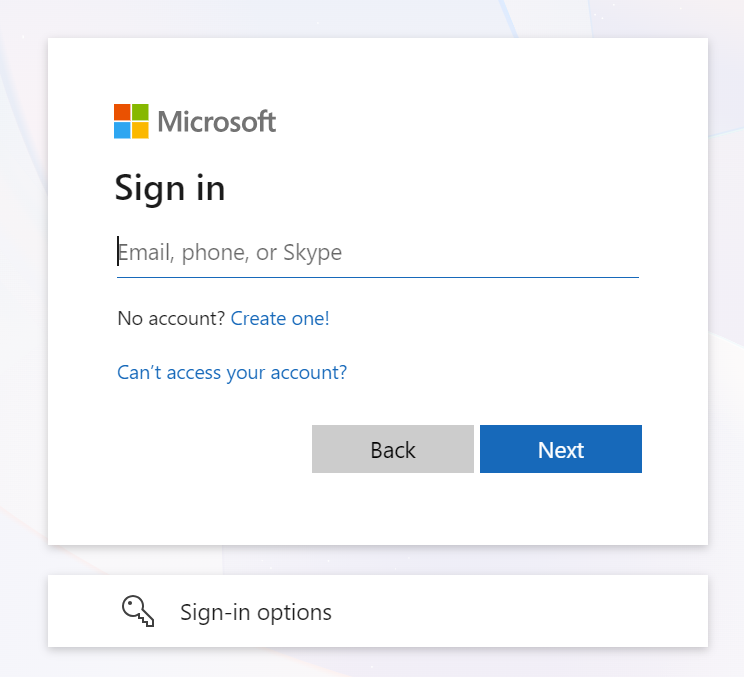Click the key icon beside Sign-in options
This screenshot has width=744, height=677.
(138, 612)
